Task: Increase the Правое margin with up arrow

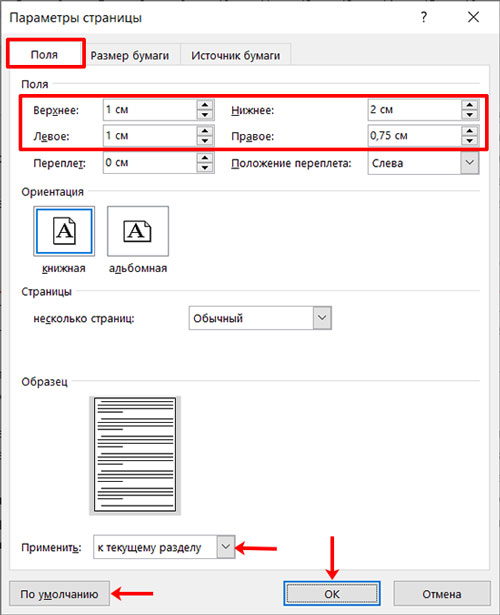Action: tap(469, 131)
